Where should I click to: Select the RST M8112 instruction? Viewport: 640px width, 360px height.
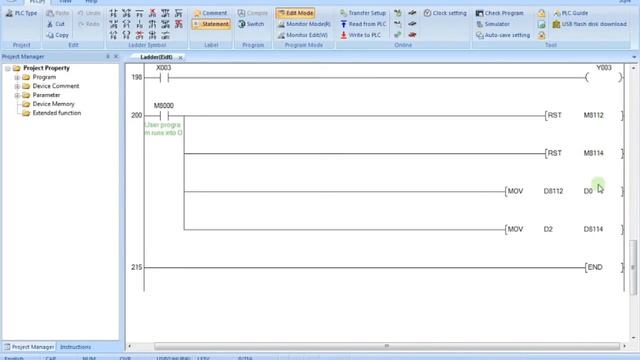point(584,116)
